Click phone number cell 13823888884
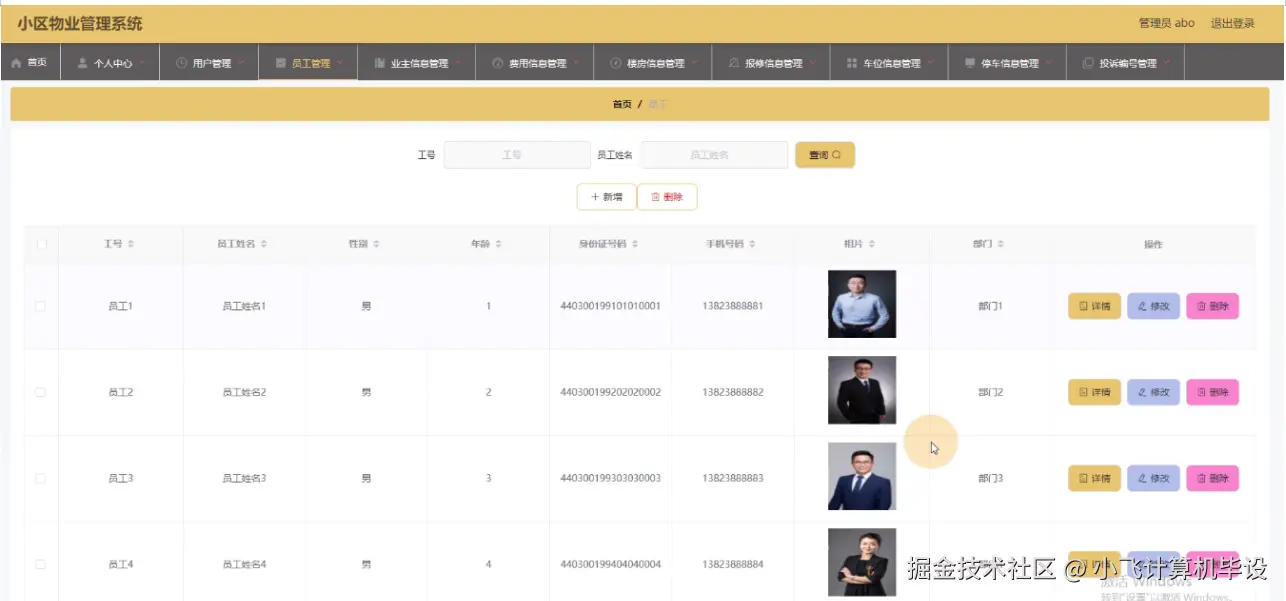 pyautogui.click(x=732, y=564)
